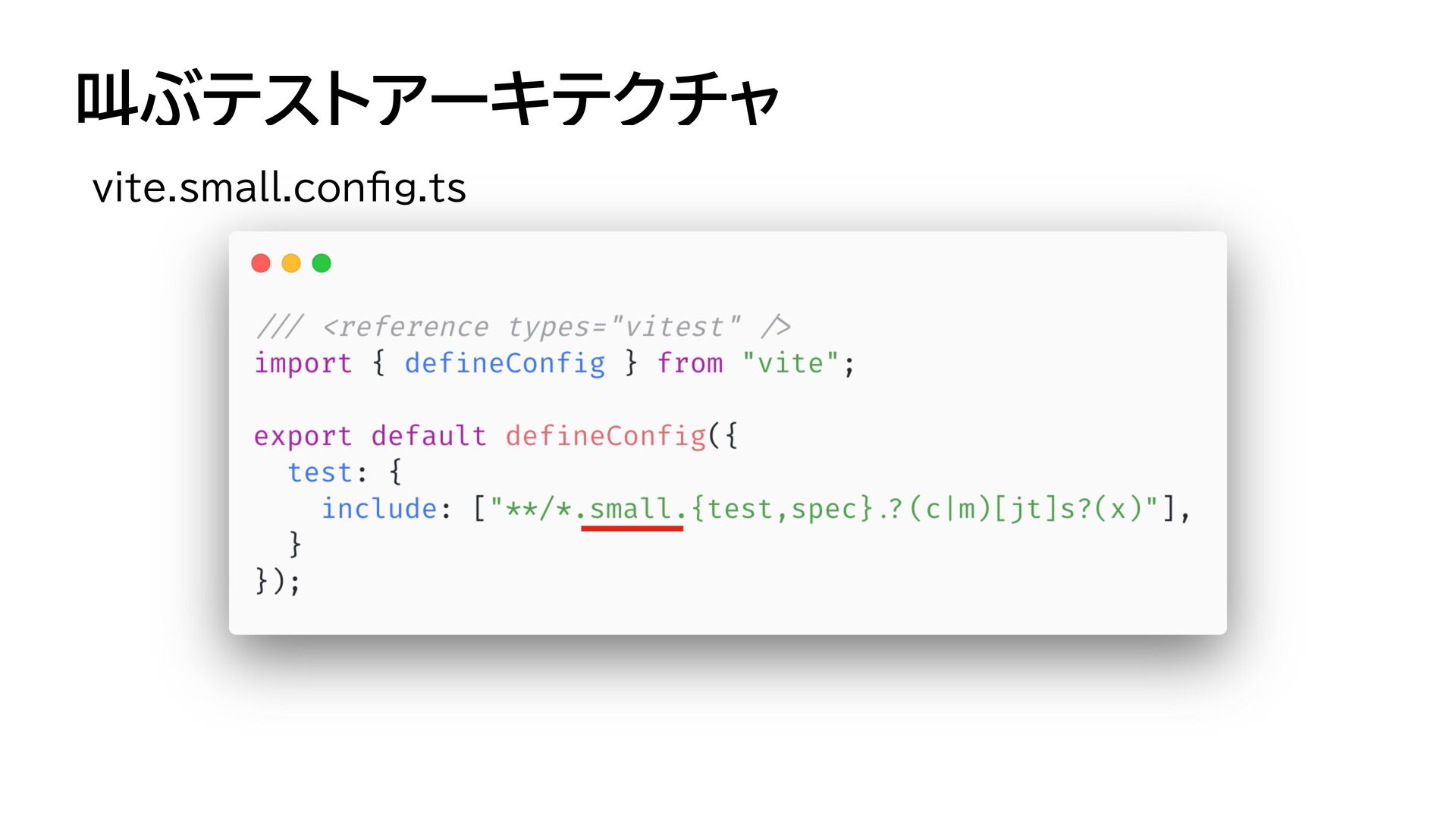1456x819 pixels.
Task: Click the from keyword
Action: pos(690,363)
